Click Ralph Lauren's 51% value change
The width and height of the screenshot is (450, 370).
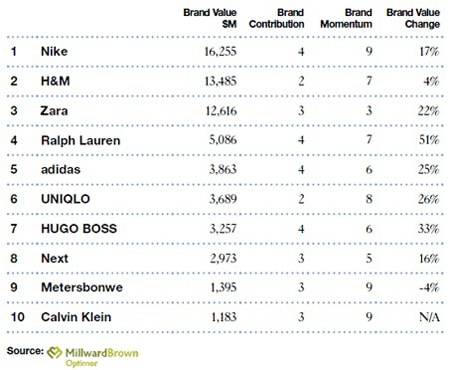pyautogui.click(x=429, y=140)
